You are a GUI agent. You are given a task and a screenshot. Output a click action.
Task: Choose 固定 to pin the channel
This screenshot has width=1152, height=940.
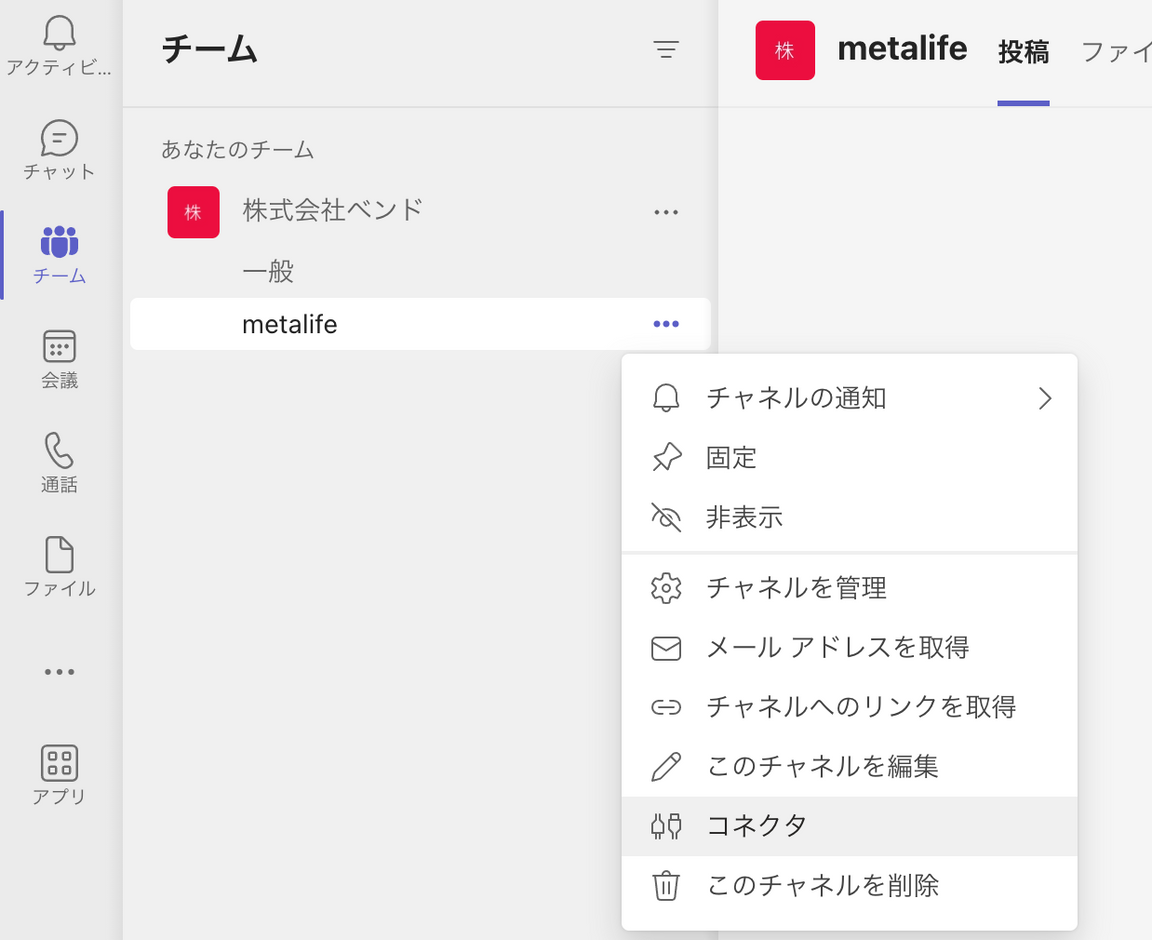849,457
